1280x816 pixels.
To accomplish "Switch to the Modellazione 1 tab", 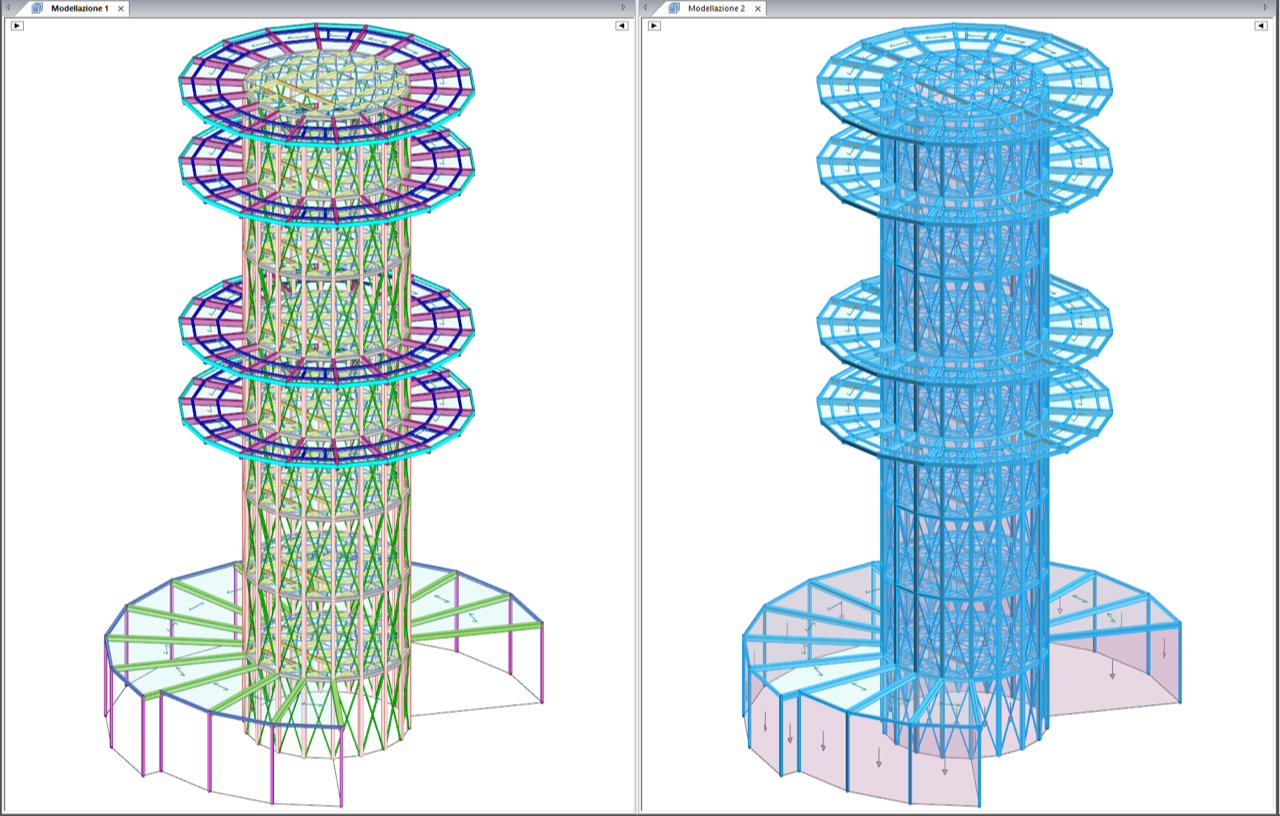I will tap(79, 8).
